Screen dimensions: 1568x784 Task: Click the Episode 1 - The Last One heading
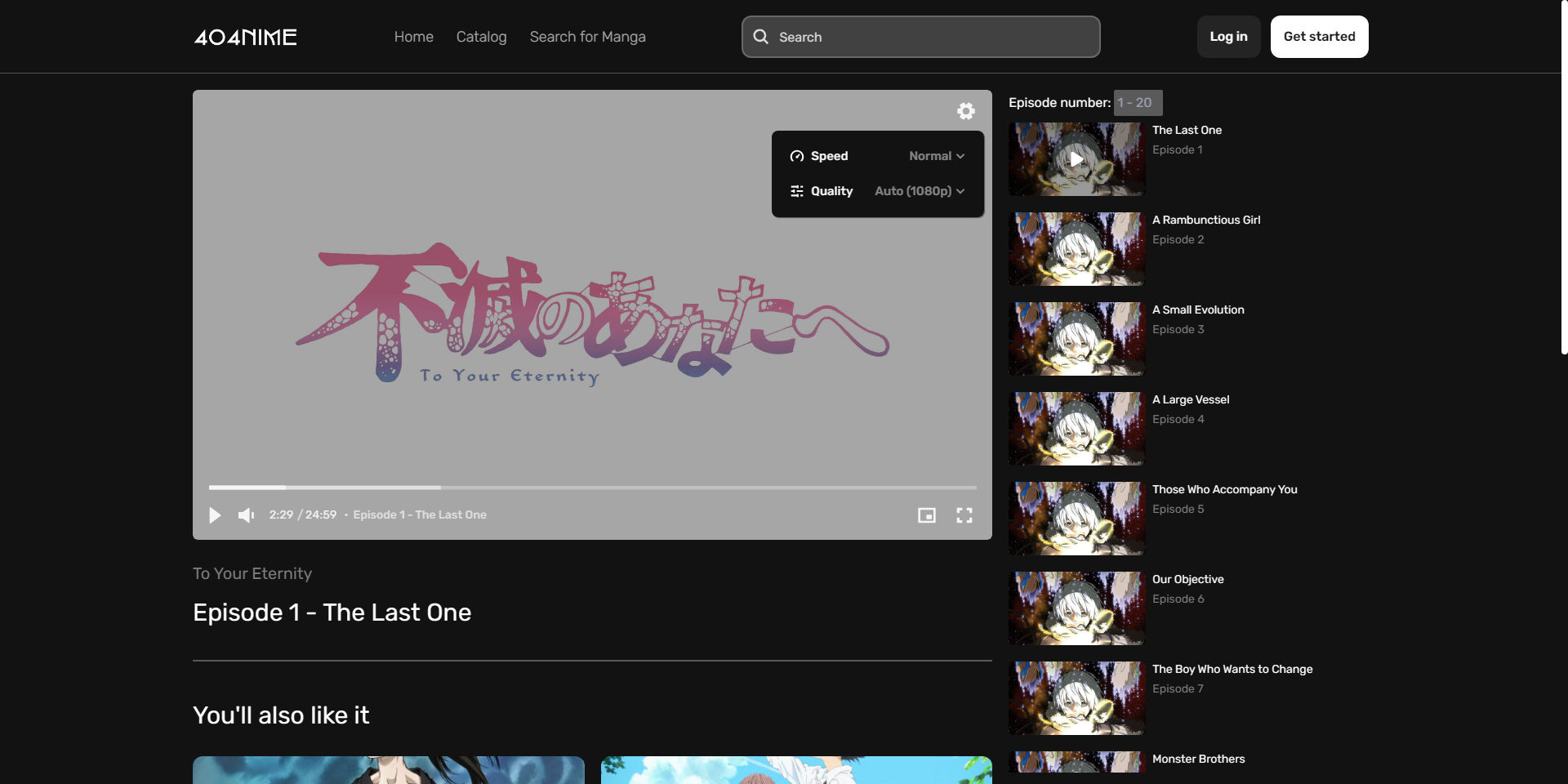[332, 612]
